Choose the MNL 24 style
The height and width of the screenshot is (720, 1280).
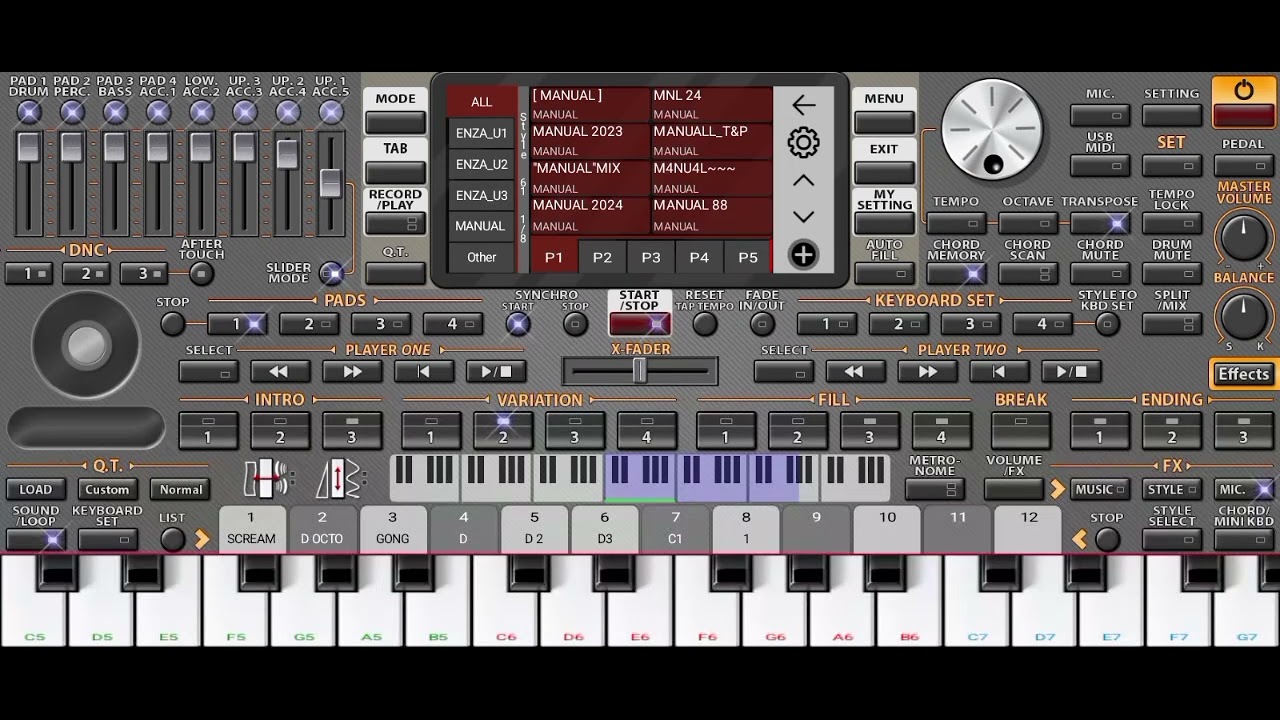coord(712,105)
